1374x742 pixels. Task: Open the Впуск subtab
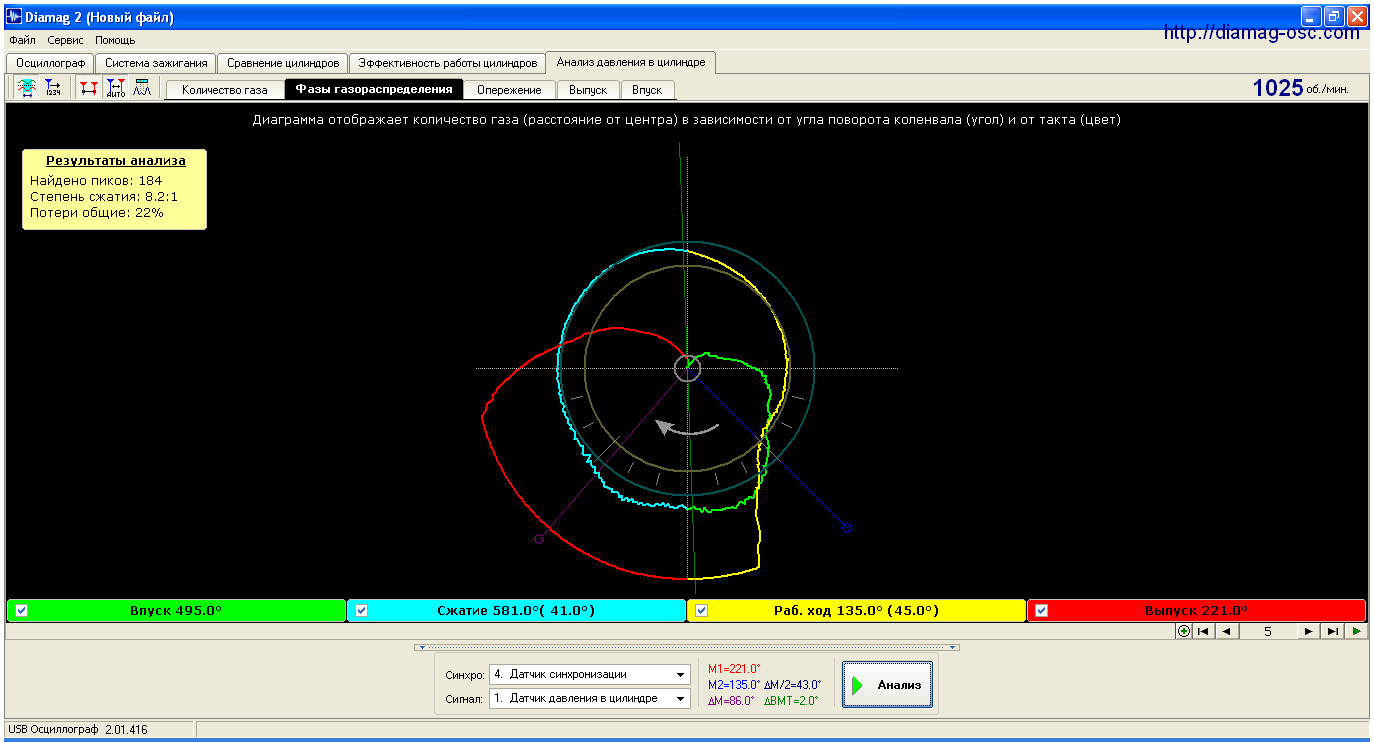pyautogui.click(x=647, y=90)
